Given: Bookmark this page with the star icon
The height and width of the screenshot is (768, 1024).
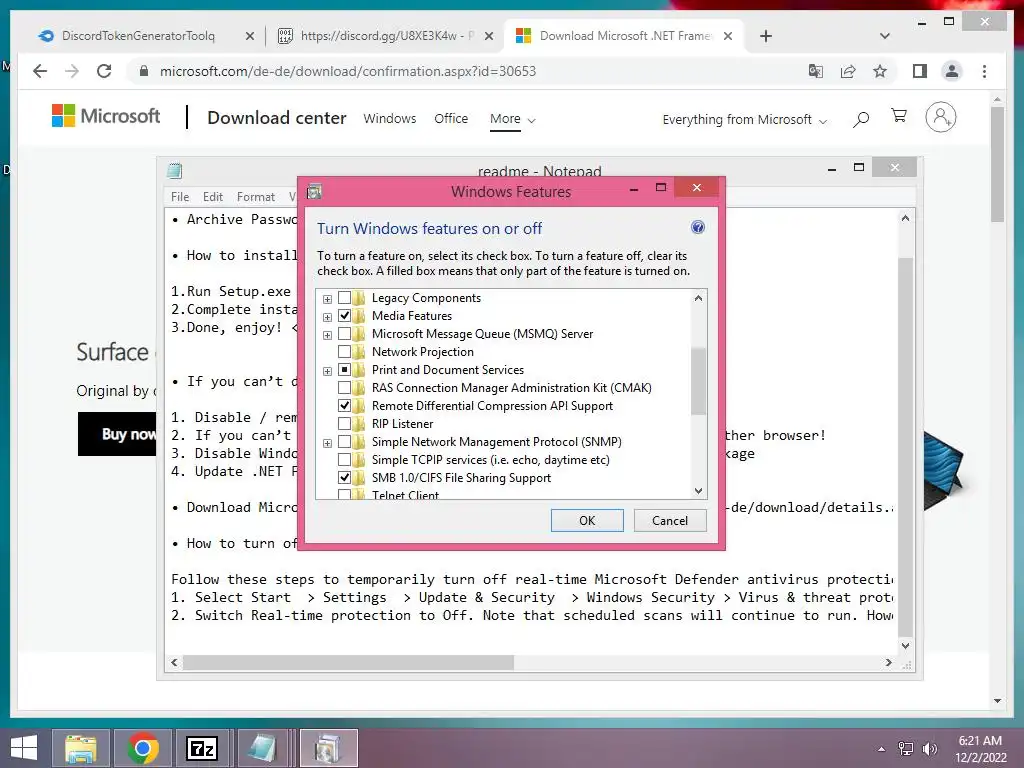Looking at the screenshot, I should (880, 71).
